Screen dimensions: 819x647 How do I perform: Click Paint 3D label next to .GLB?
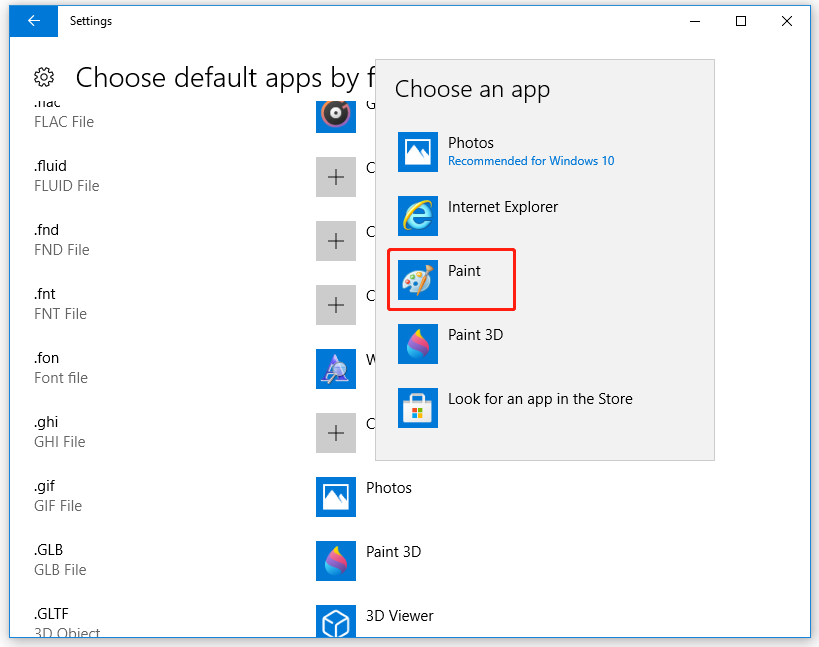393,552
